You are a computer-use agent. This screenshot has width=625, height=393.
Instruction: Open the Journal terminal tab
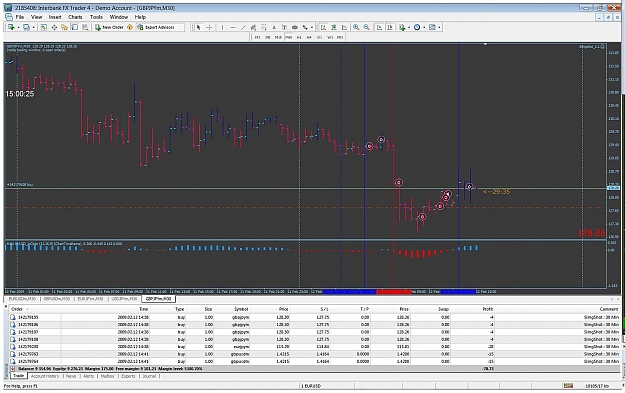click(x=149, y=376)
